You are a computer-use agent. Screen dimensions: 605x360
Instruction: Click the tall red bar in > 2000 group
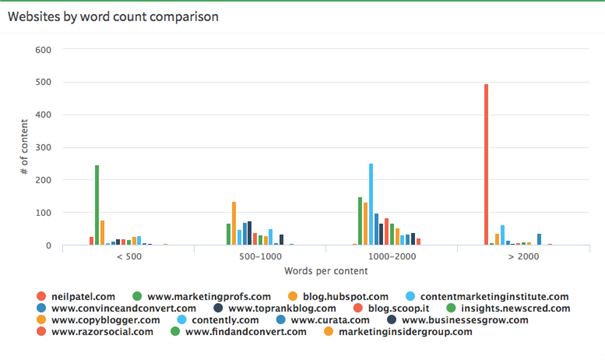coord(486,164)
